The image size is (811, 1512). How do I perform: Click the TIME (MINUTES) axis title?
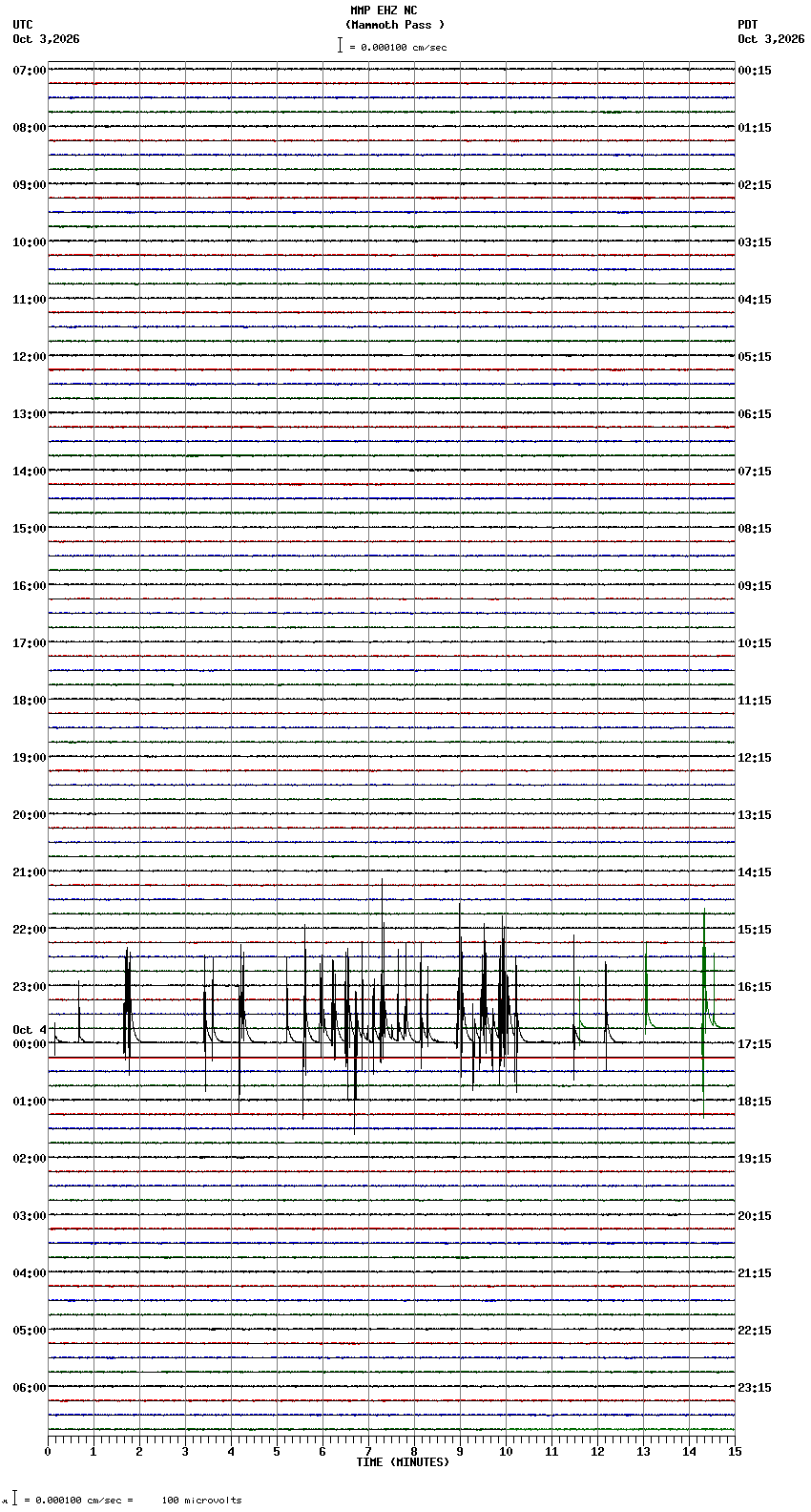(x=403, y=1462)
